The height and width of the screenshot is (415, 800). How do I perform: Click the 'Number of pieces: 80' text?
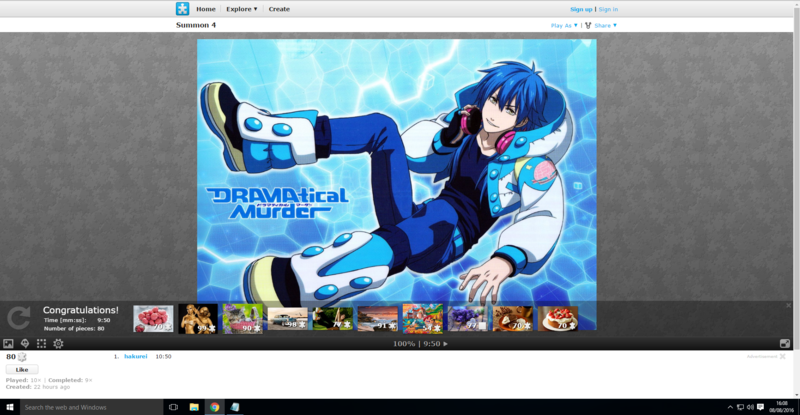click(x=74, y=328)
